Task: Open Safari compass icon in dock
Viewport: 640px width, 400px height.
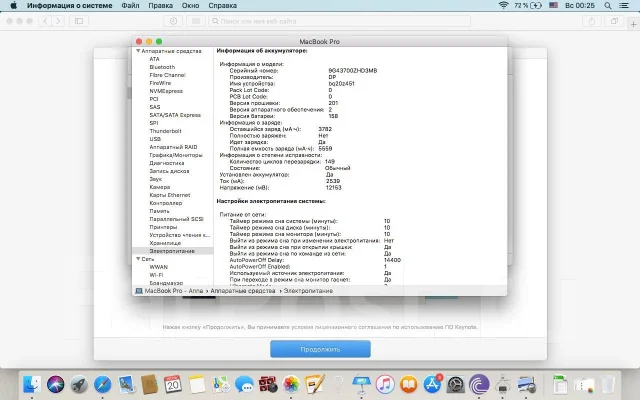Action: [x=102, y=384]
